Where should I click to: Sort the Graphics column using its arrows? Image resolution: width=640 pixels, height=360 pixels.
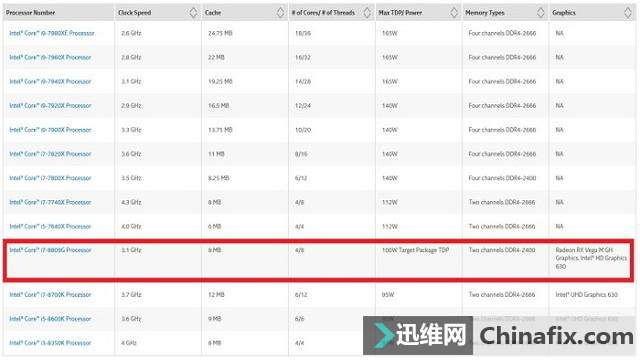[628, 13]
